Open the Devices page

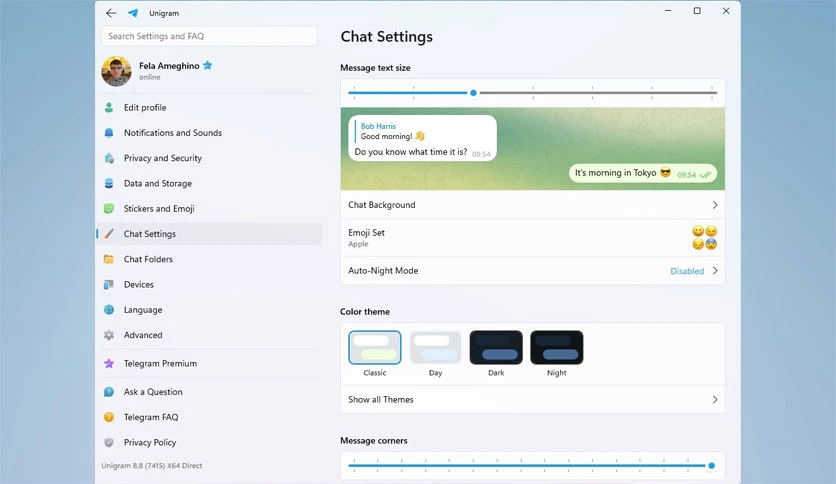210,285
